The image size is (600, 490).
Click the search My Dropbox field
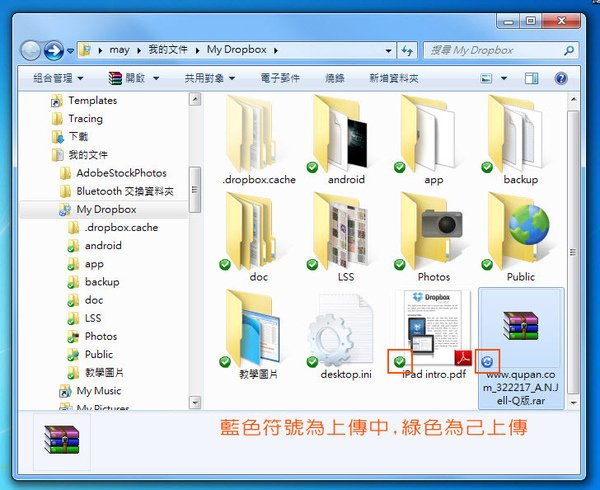tap(501, 50)
